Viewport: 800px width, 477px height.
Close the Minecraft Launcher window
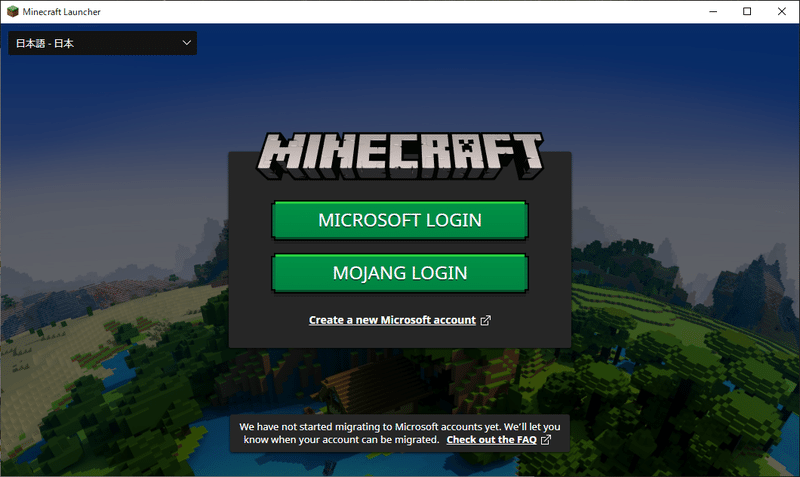click(x=782, y=11)
